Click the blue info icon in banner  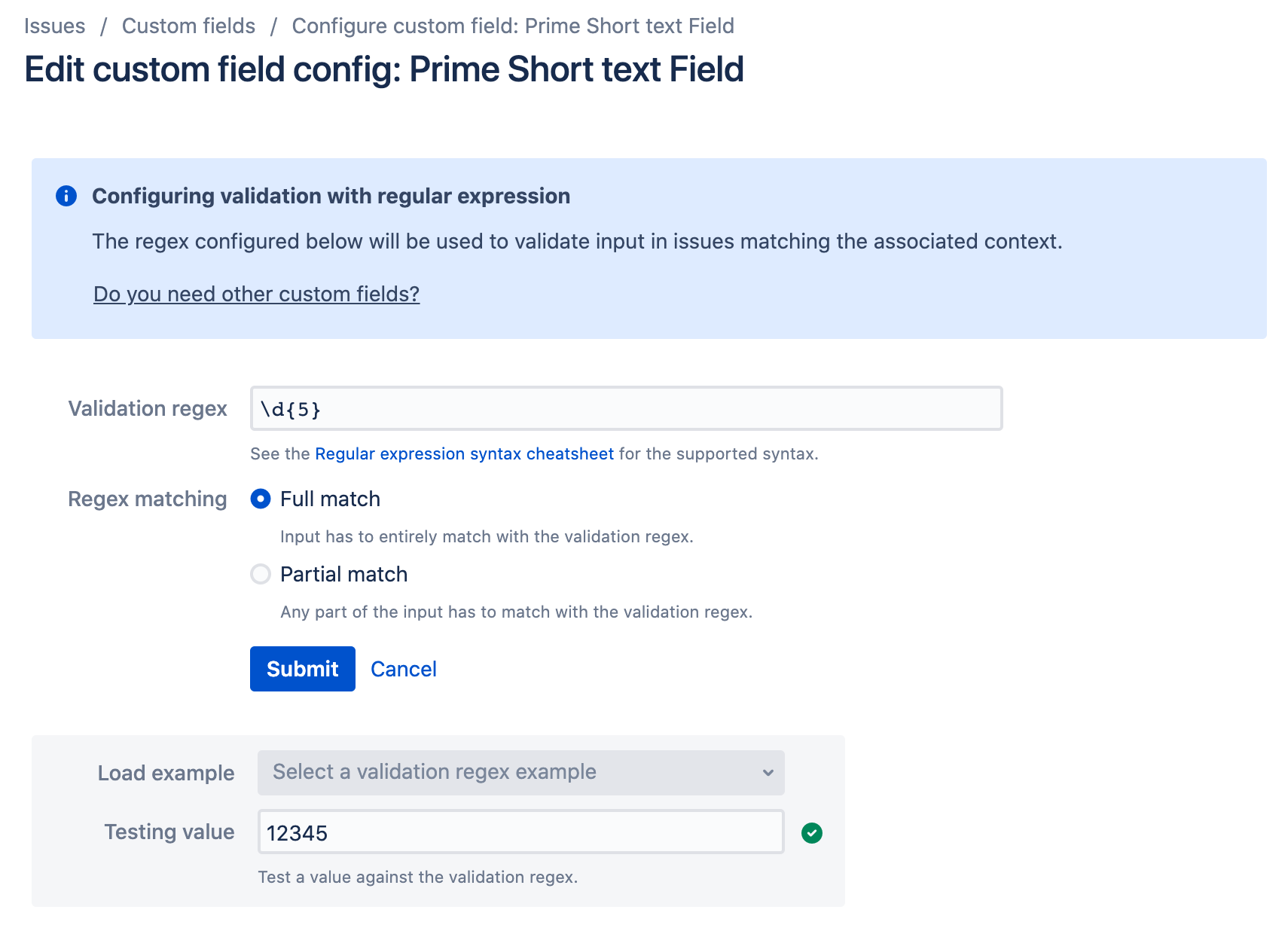point(66,196)
